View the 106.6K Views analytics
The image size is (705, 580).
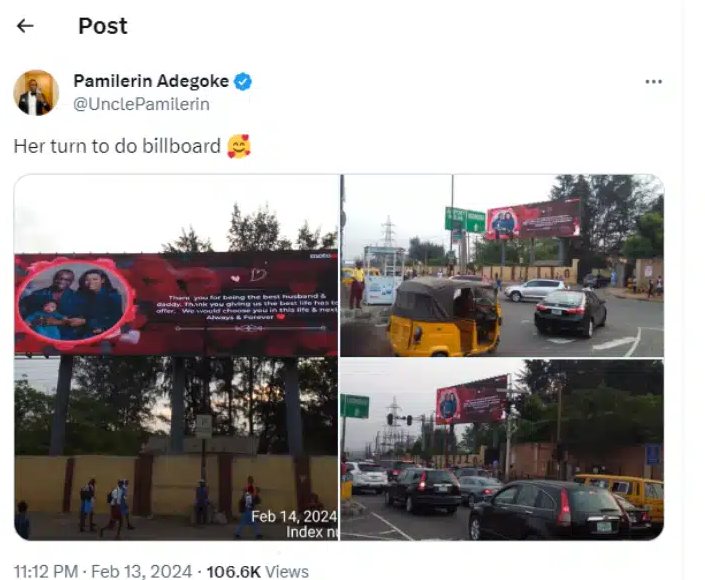click(258, 572)
